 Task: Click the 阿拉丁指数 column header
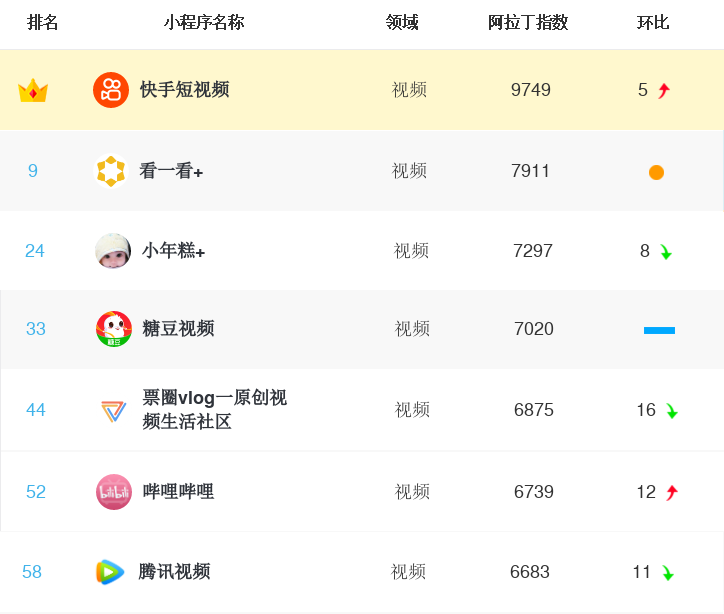click(x=528, y=22)
